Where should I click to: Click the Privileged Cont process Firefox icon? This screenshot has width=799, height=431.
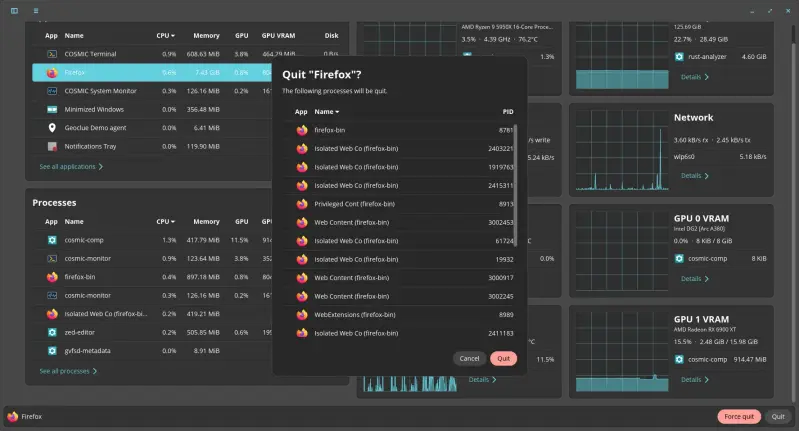[302, 204]
